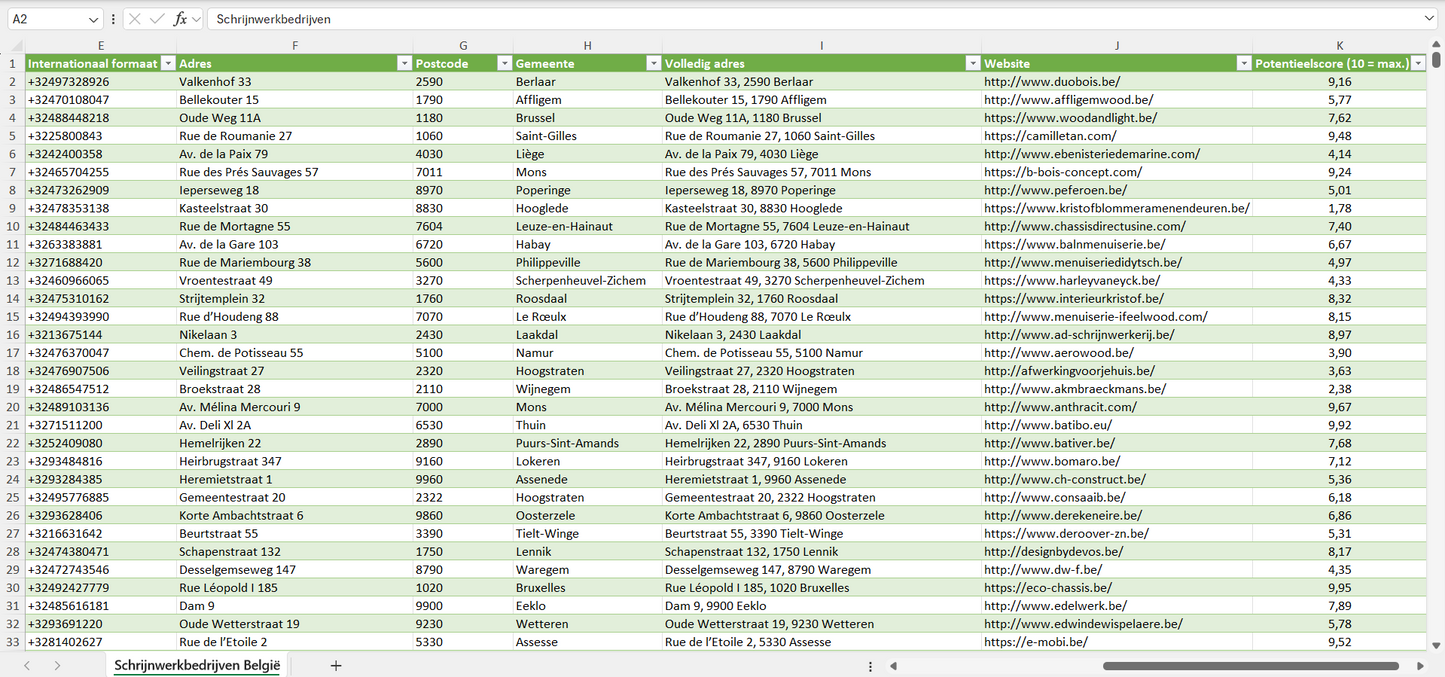1445x677 pixels.
Task: Open the Postcode column filter dropdown
Action: point(504,63)
